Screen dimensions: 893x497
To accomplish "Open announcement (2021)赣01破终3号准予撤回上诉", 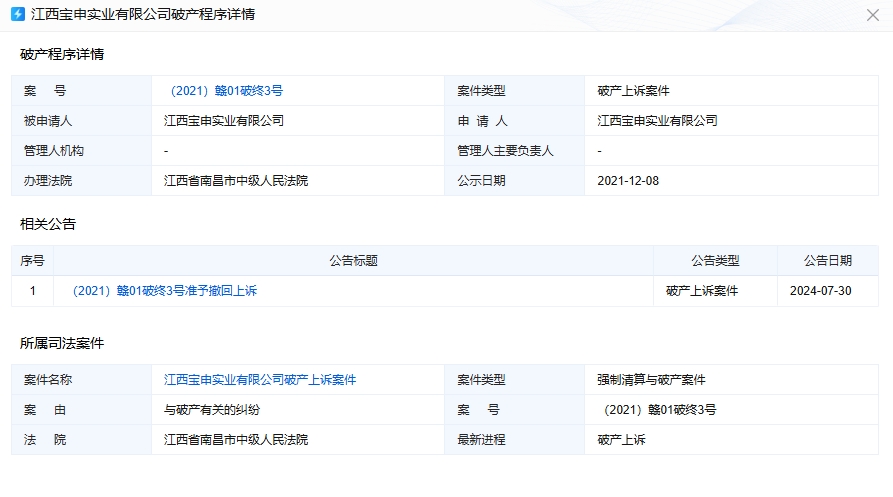I will click(164, 291).
